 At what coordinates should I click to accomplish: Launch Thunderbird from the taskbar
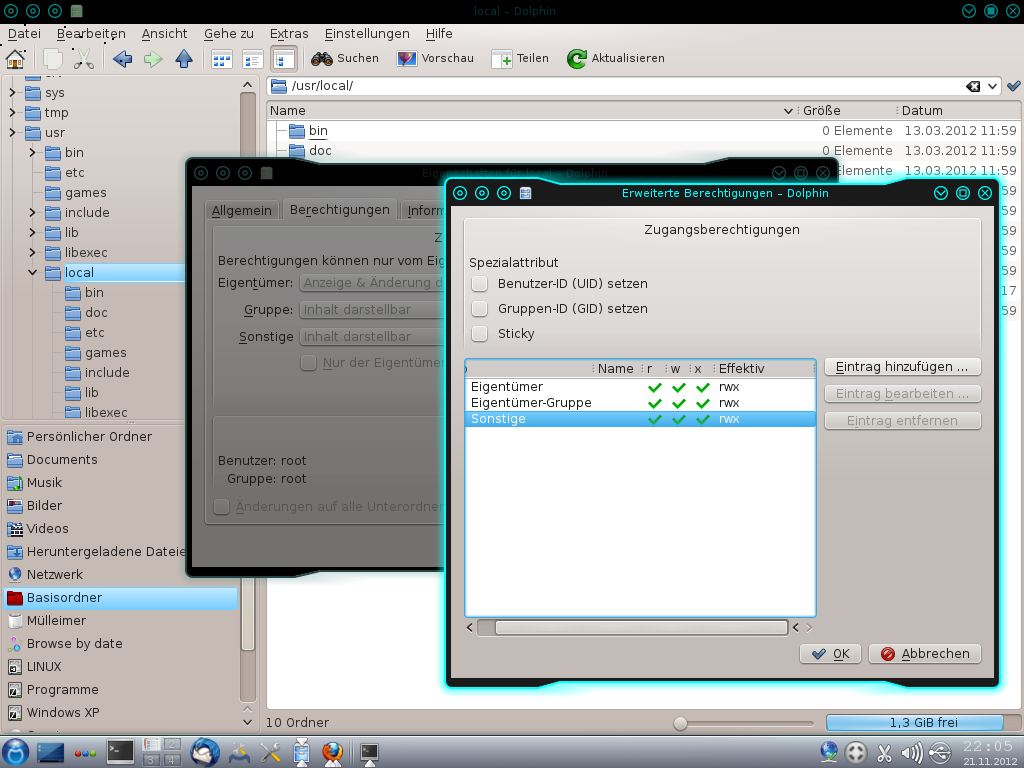tap(204, 752)
